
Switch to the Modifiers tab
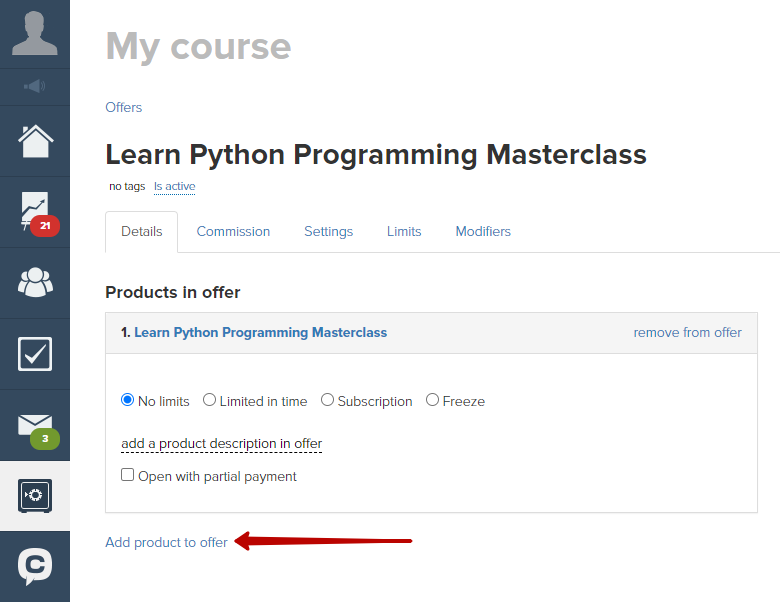point(483,231)
